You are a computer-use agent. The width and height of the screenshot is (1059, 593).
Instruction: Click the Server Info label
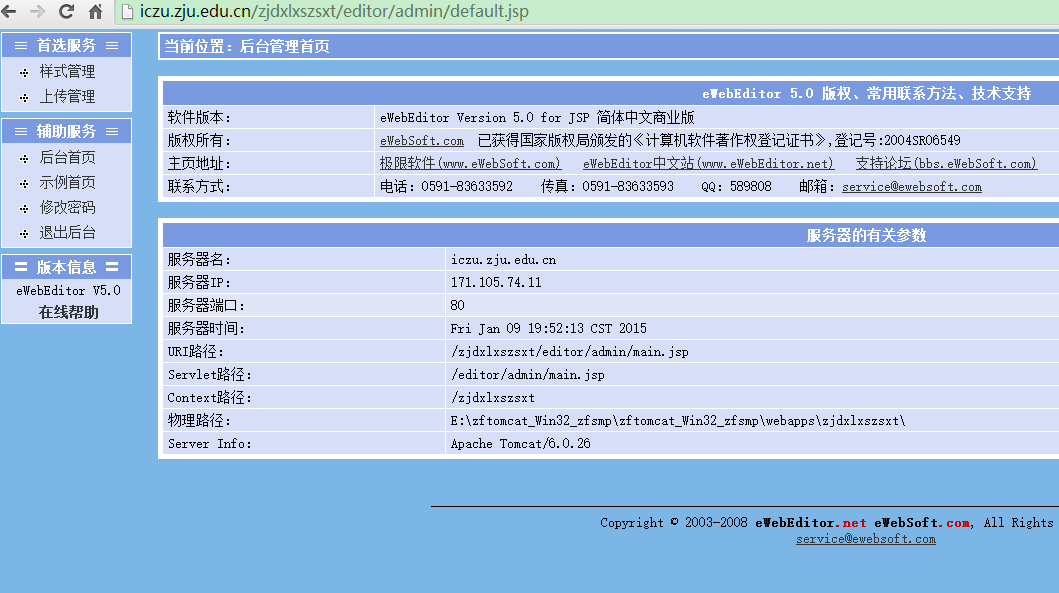(x=209, y=444)
